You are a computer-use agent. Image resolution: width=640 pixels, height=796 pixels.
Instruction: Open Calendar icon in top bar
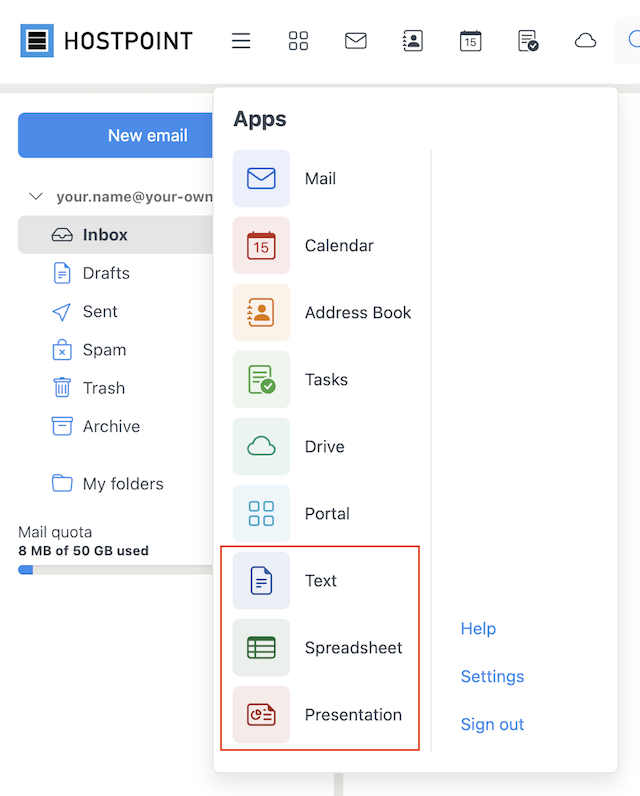coord(470,41)
